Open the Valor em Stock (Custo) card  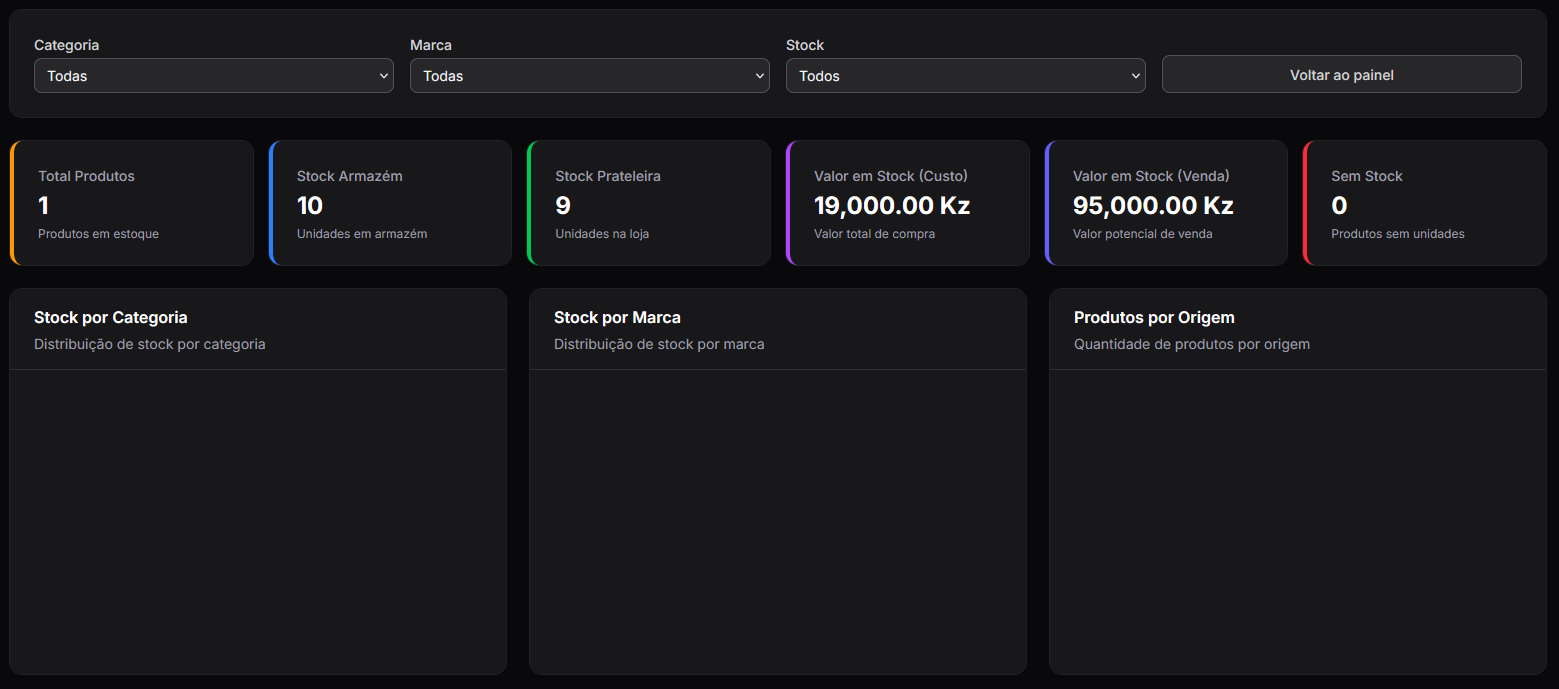click(908, 203)
